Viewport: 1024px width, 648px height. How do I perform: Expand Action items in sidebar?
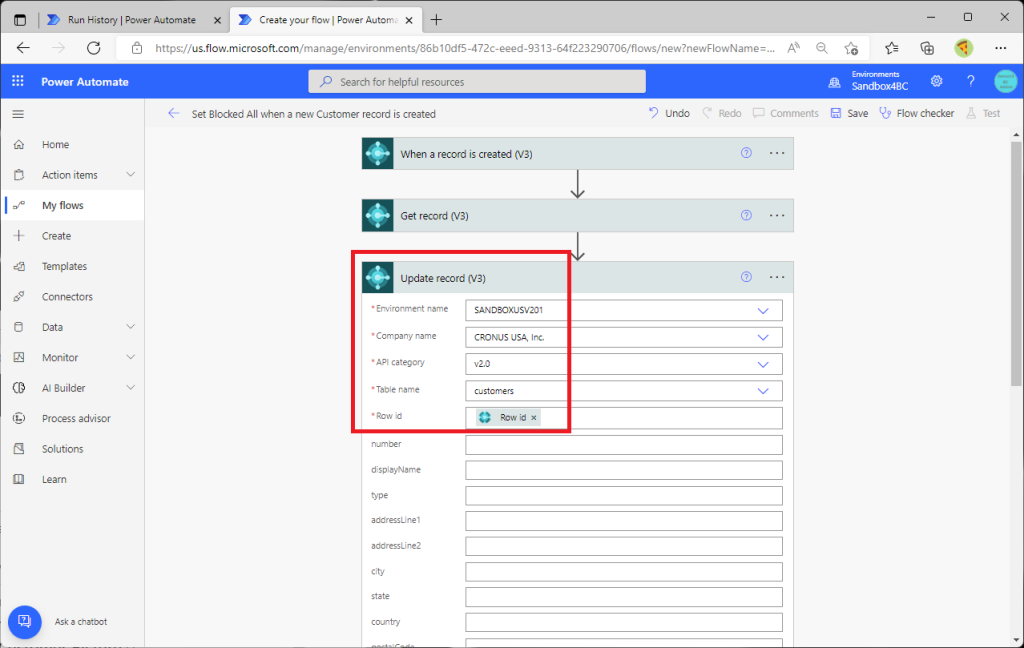tap(131, 174)
